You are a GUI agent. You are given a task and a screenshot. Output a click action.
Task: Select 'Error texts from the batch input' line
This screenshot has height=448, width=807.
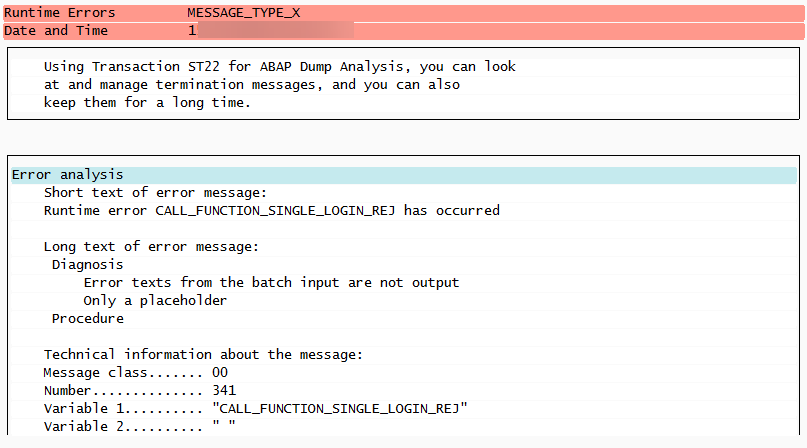point(271,283)
